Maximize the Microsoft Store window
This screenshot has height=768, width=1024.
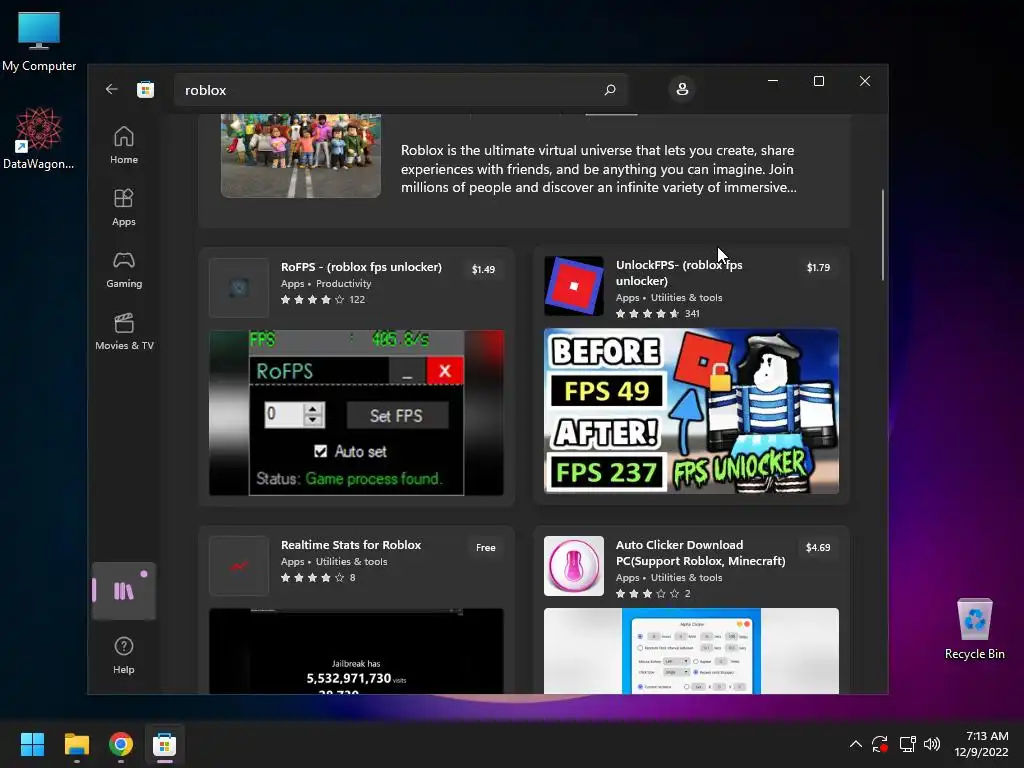point(818,81)
